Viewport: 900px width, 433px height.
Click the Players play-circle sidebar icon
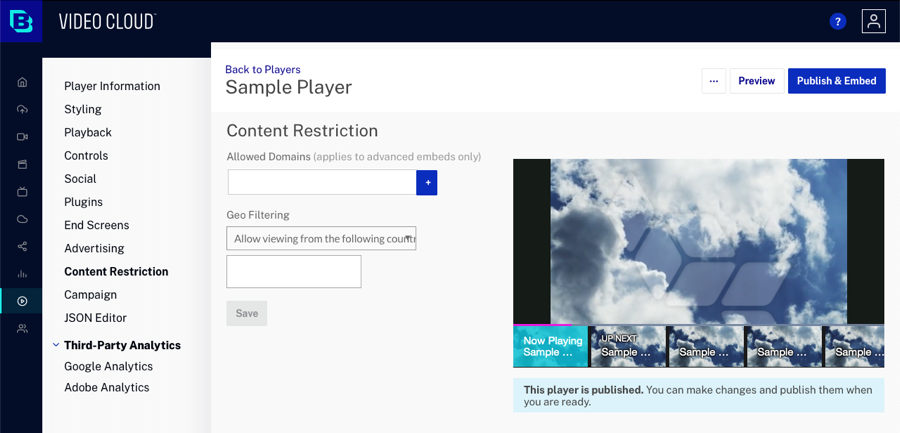click(22, 301)
